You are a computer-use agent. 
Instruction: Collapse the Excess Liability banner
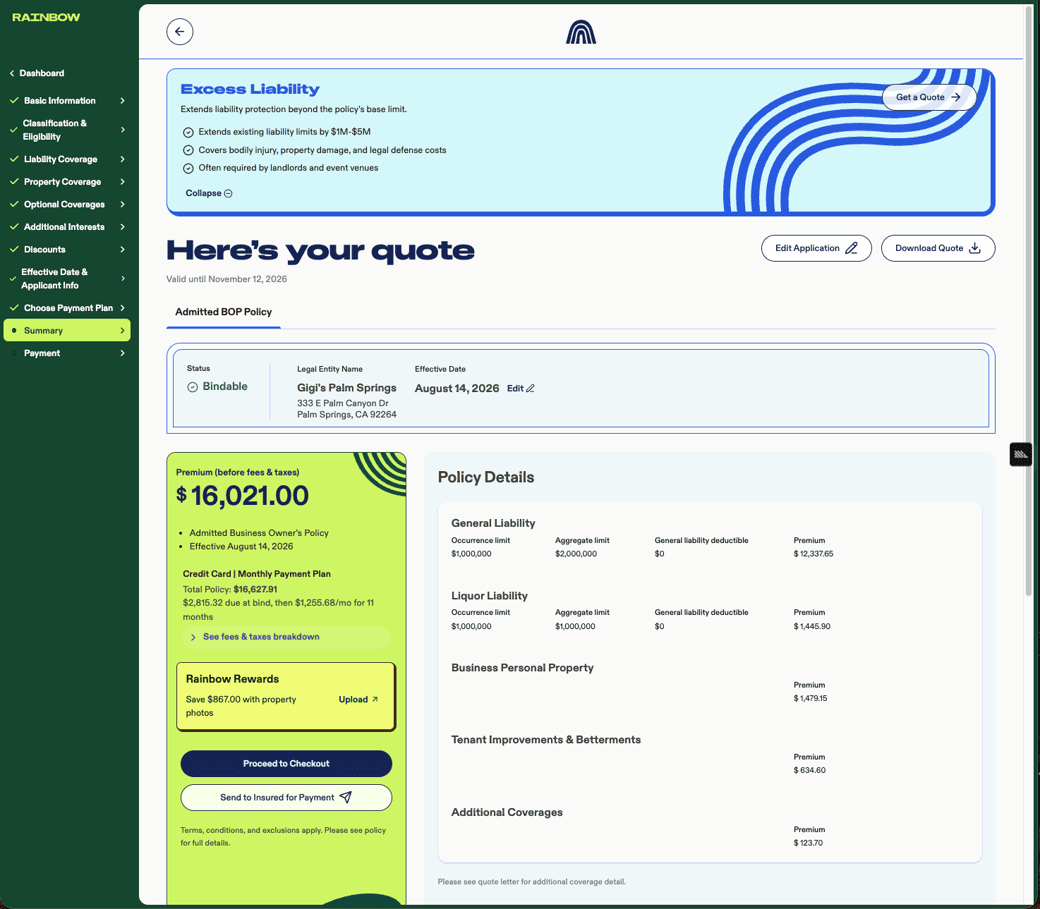[x=209, y=193]
